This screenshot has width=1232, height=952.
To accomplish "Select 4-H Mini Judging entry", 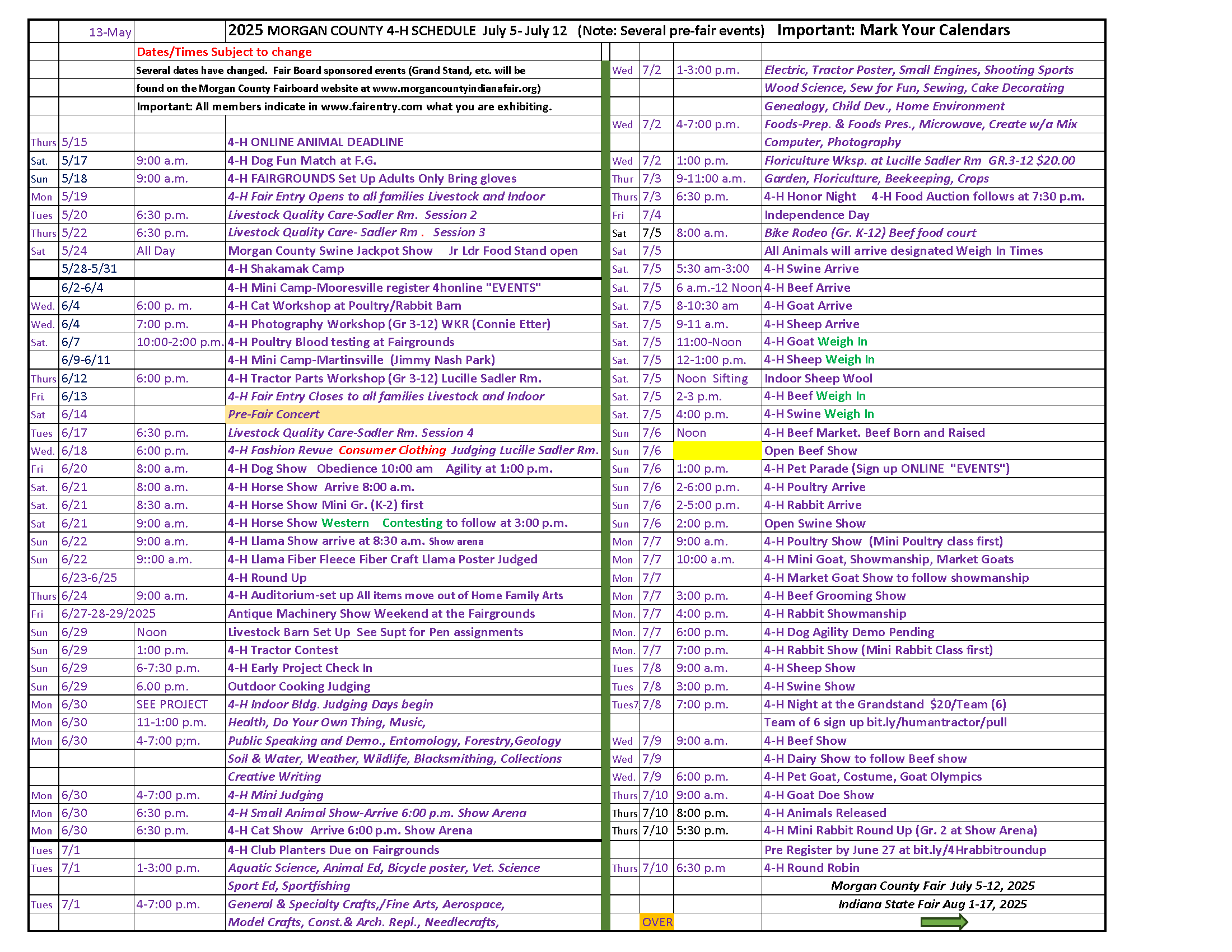I will pos(276,795).
